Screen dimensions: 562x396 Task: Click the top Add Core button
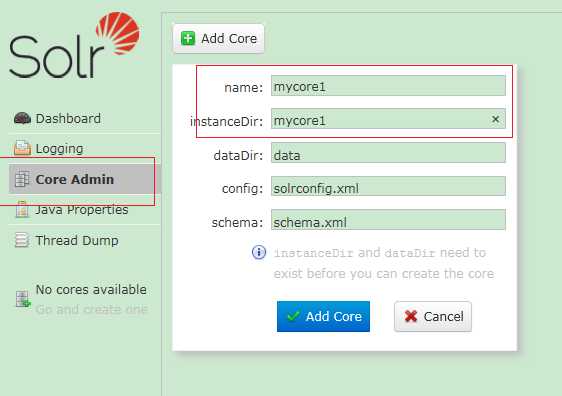(218, 38)
